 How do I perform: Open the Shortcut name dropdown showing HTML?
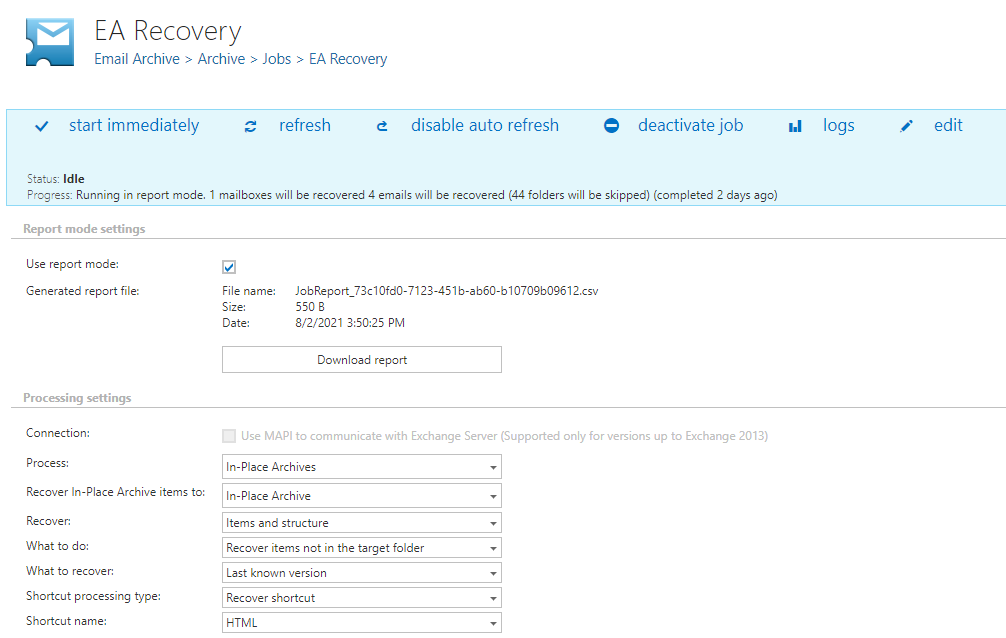(x=362, y=622)
